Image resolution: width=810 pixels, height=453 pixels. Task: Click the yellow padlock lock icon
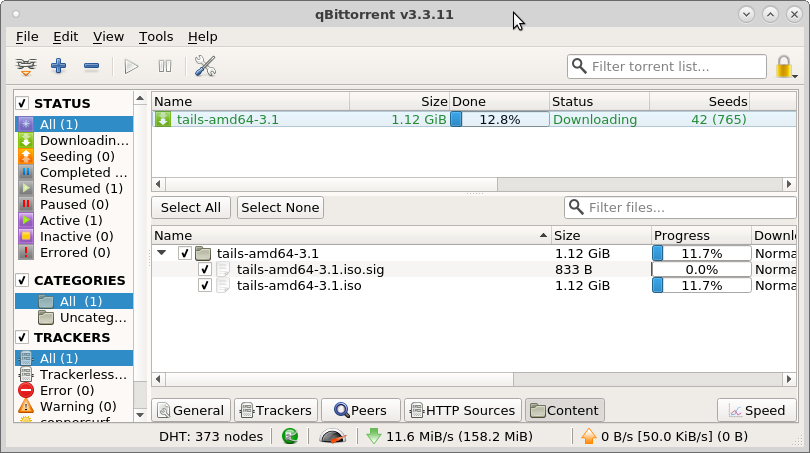point(783,67)
